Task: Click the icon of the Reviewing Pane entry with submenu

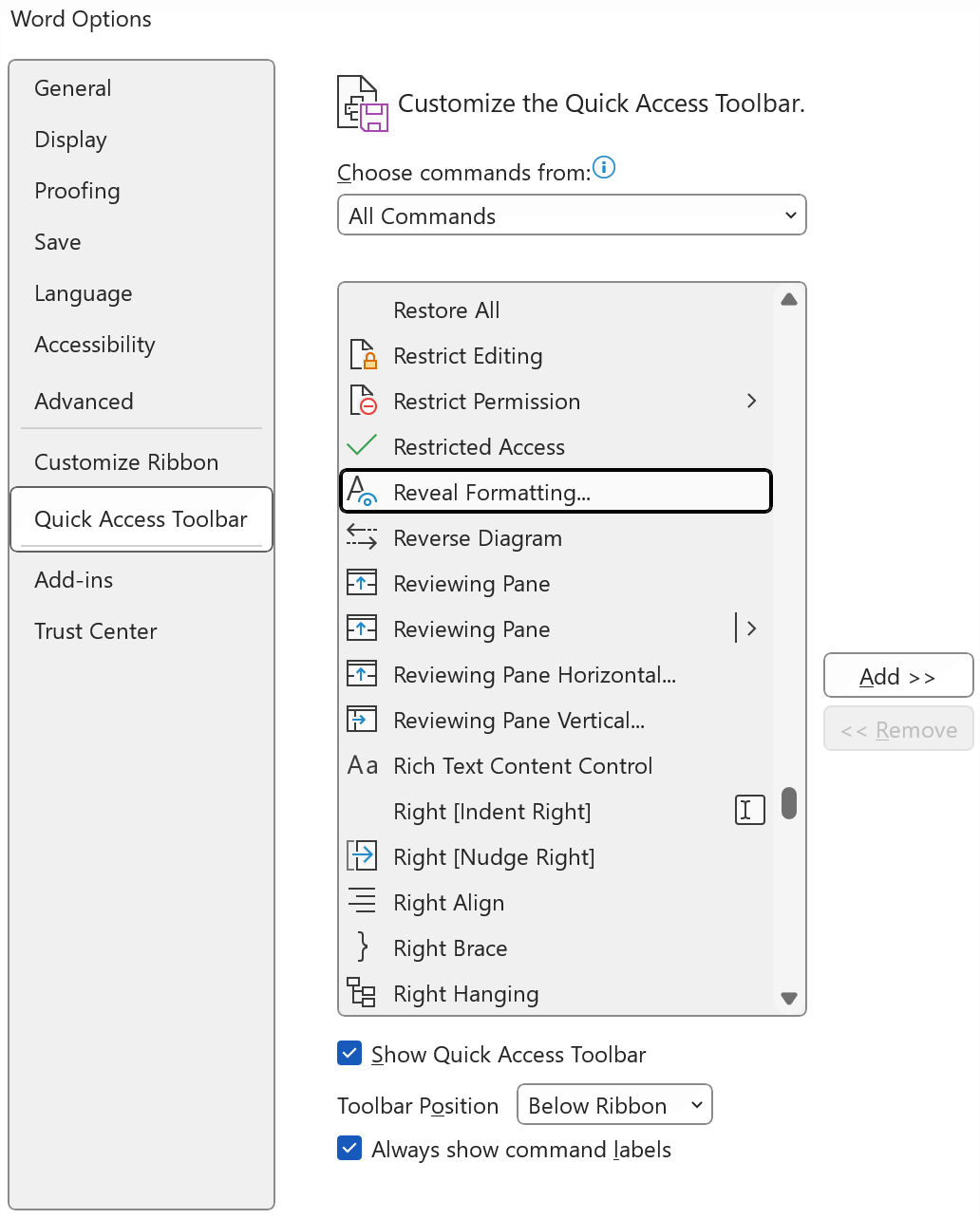Action: tap(362, 628)
